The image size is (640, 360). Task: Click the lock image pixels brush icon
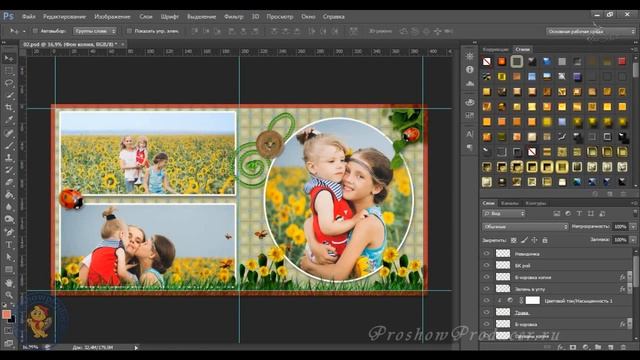(x=524, y=240)
